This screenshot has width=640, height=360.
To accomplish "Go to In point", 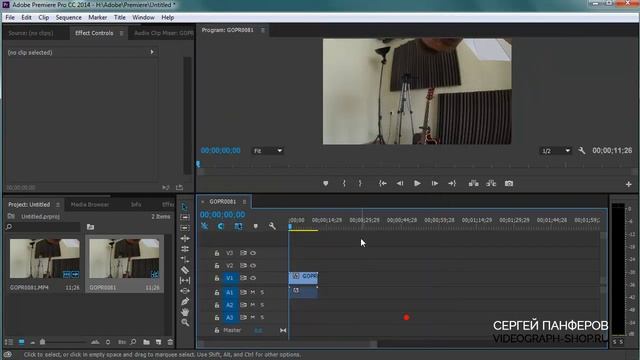I will (x=382, y=184).
